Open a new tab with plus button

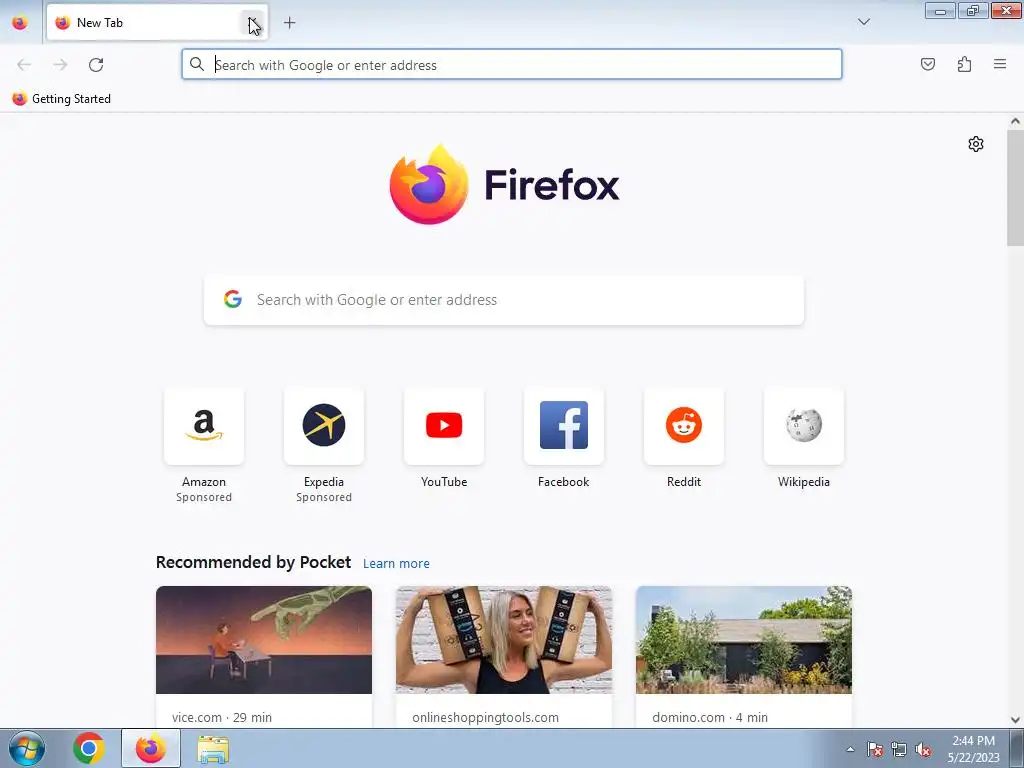[289, 23]
